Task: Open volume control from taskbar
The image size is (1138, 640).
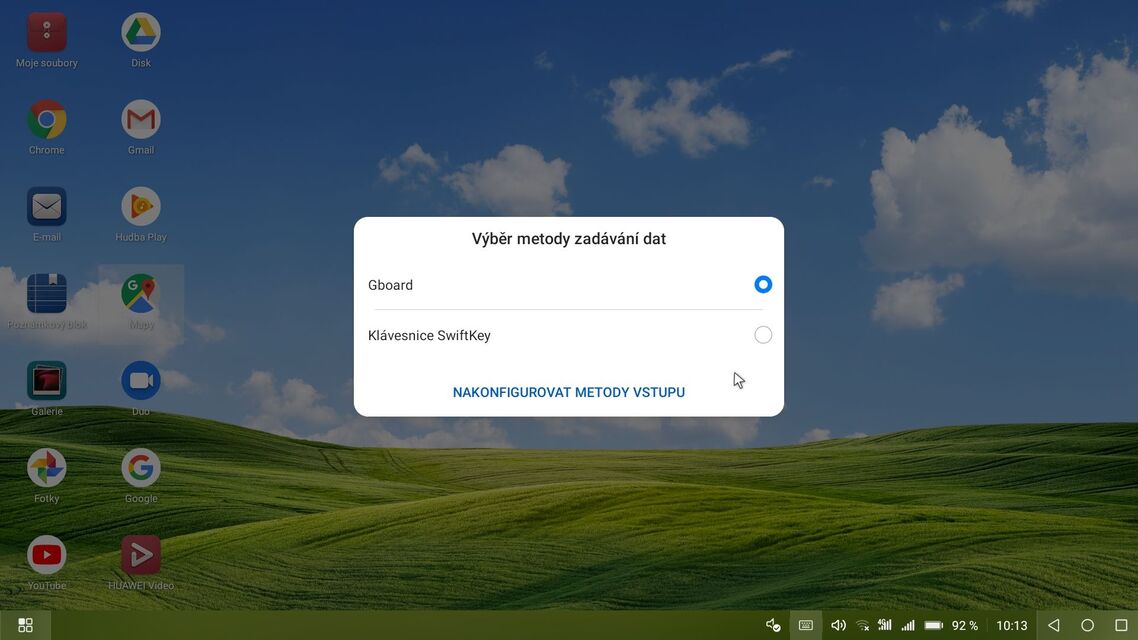Action: pyautogui.click(x=838, y=625)
